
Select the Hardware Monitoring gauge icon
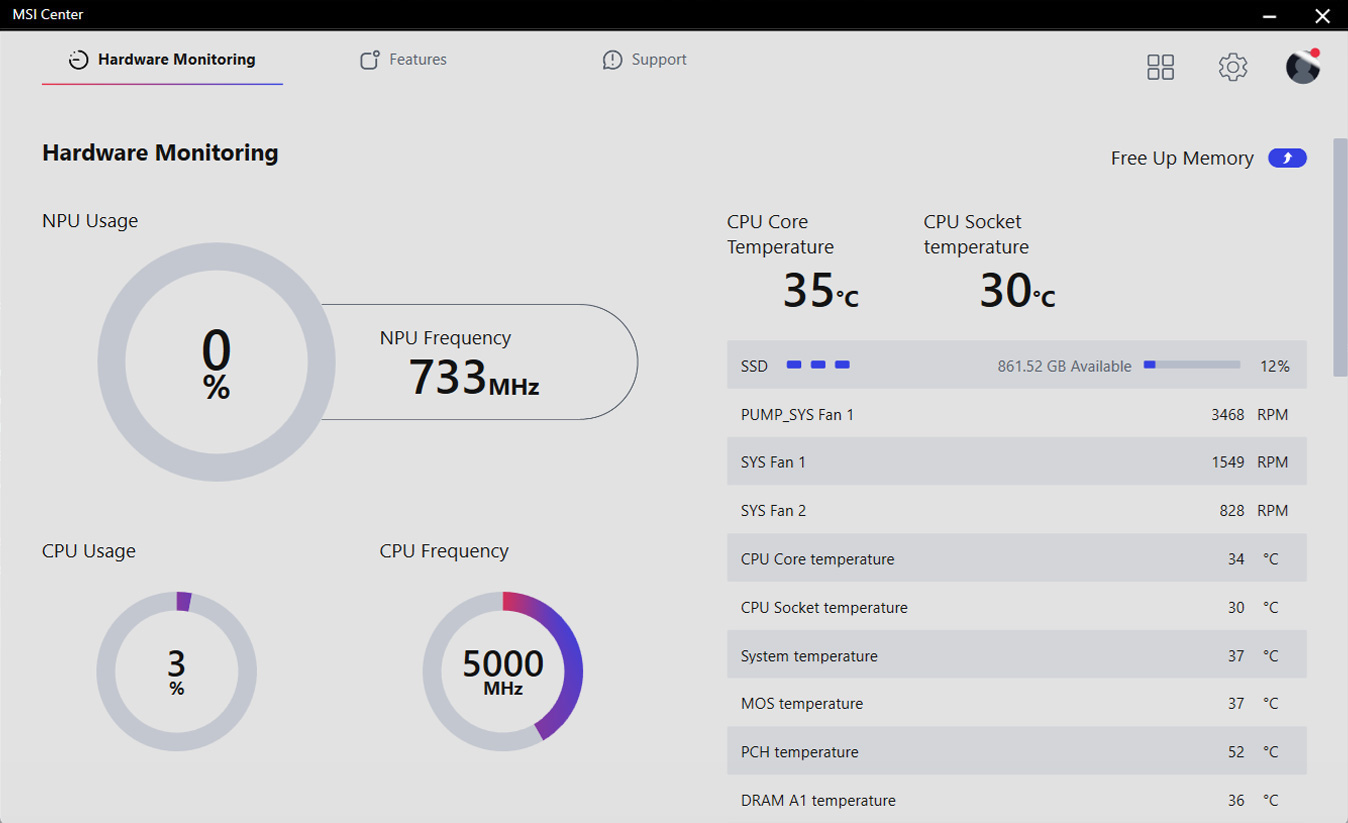point(79,59)
